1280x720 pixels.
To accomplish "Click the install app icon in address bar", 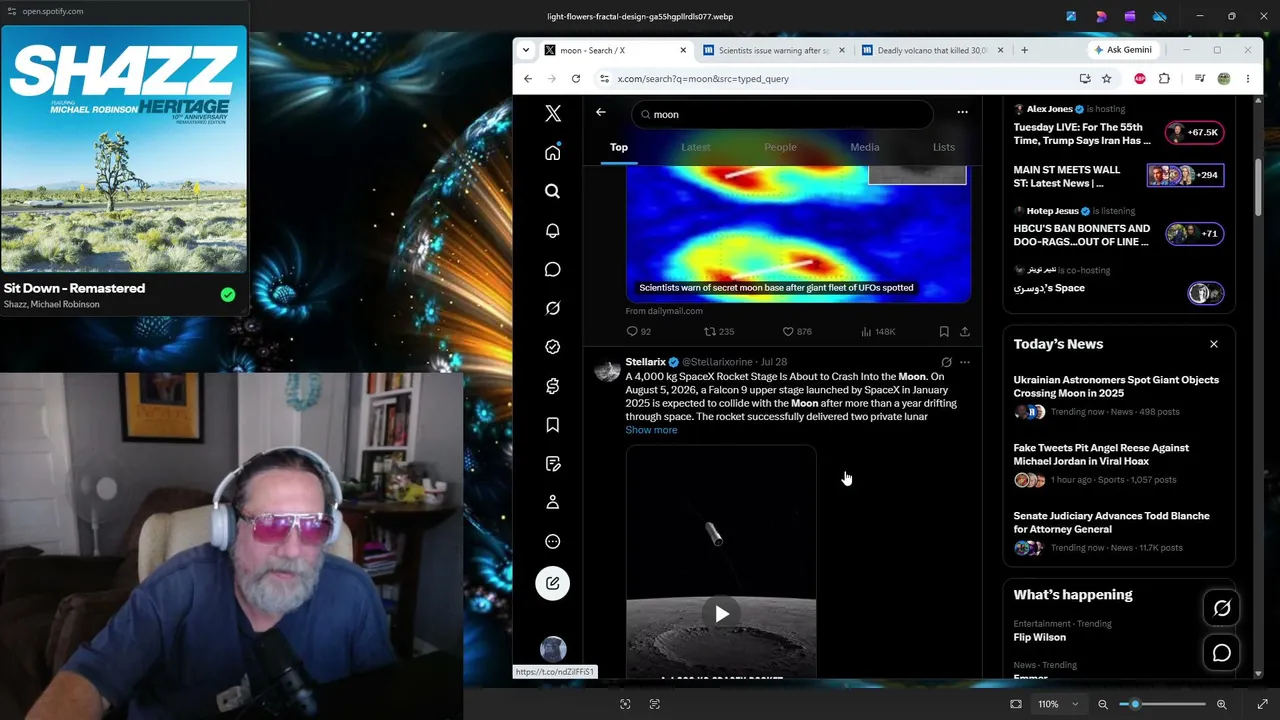I will 1085,78.
